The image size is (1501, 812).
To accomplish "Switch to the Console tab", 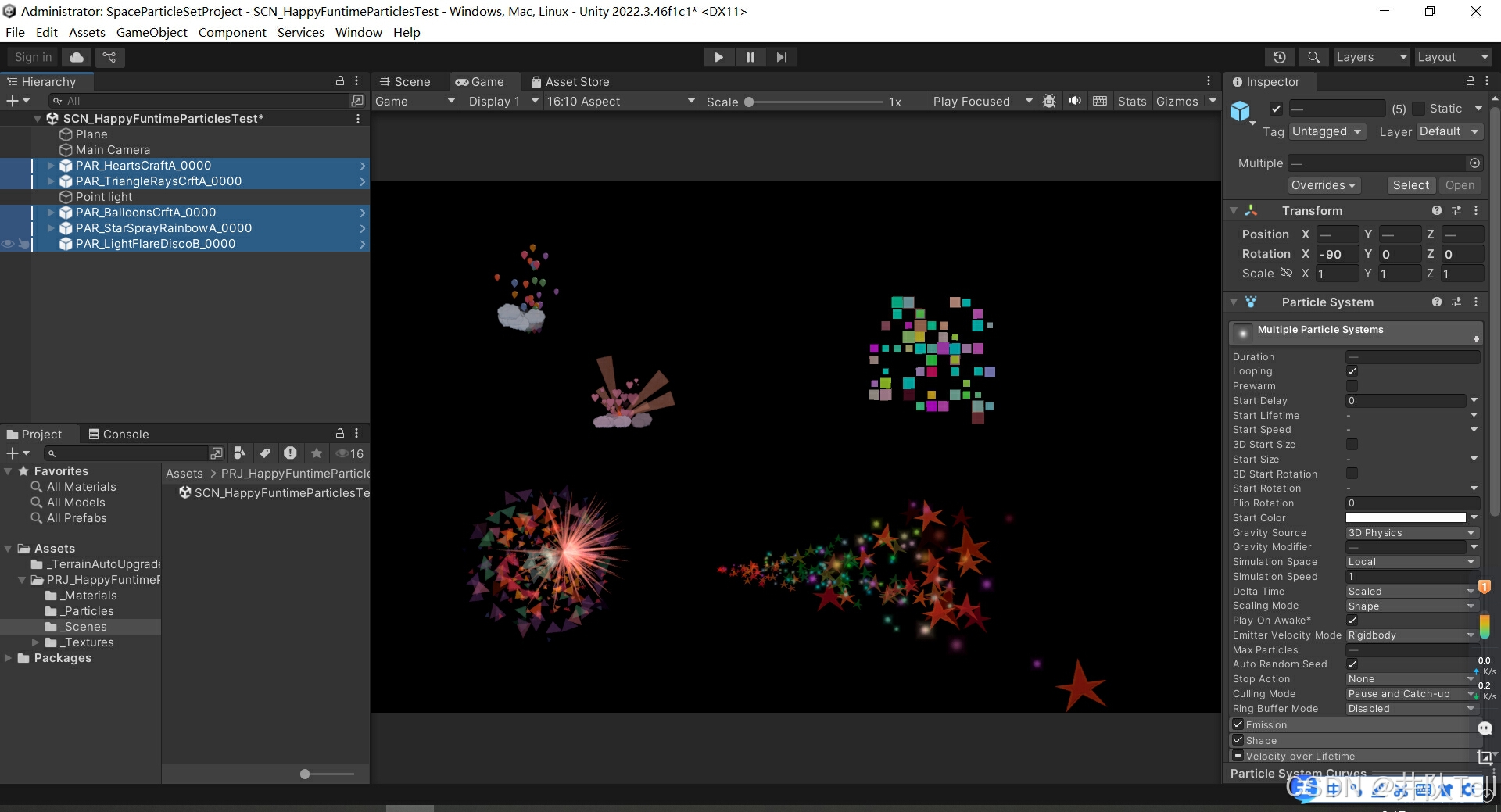I will click(118, 435).
